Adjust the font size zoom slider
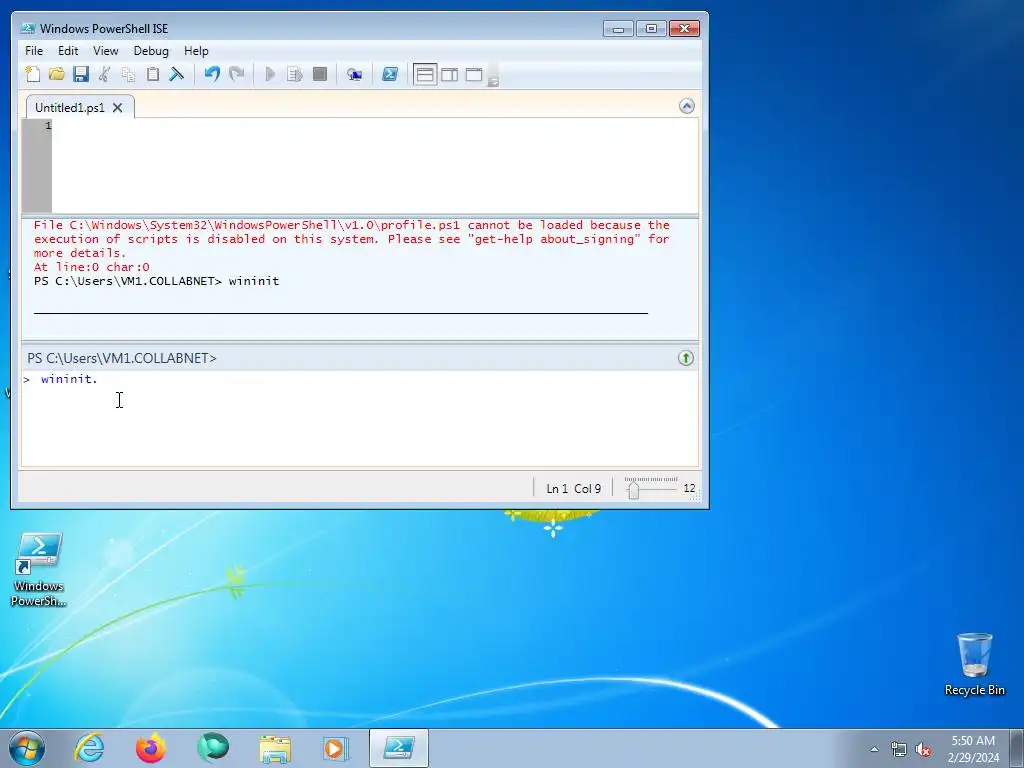The height and width of the screenshot is (768, 1024). [633, 488]
